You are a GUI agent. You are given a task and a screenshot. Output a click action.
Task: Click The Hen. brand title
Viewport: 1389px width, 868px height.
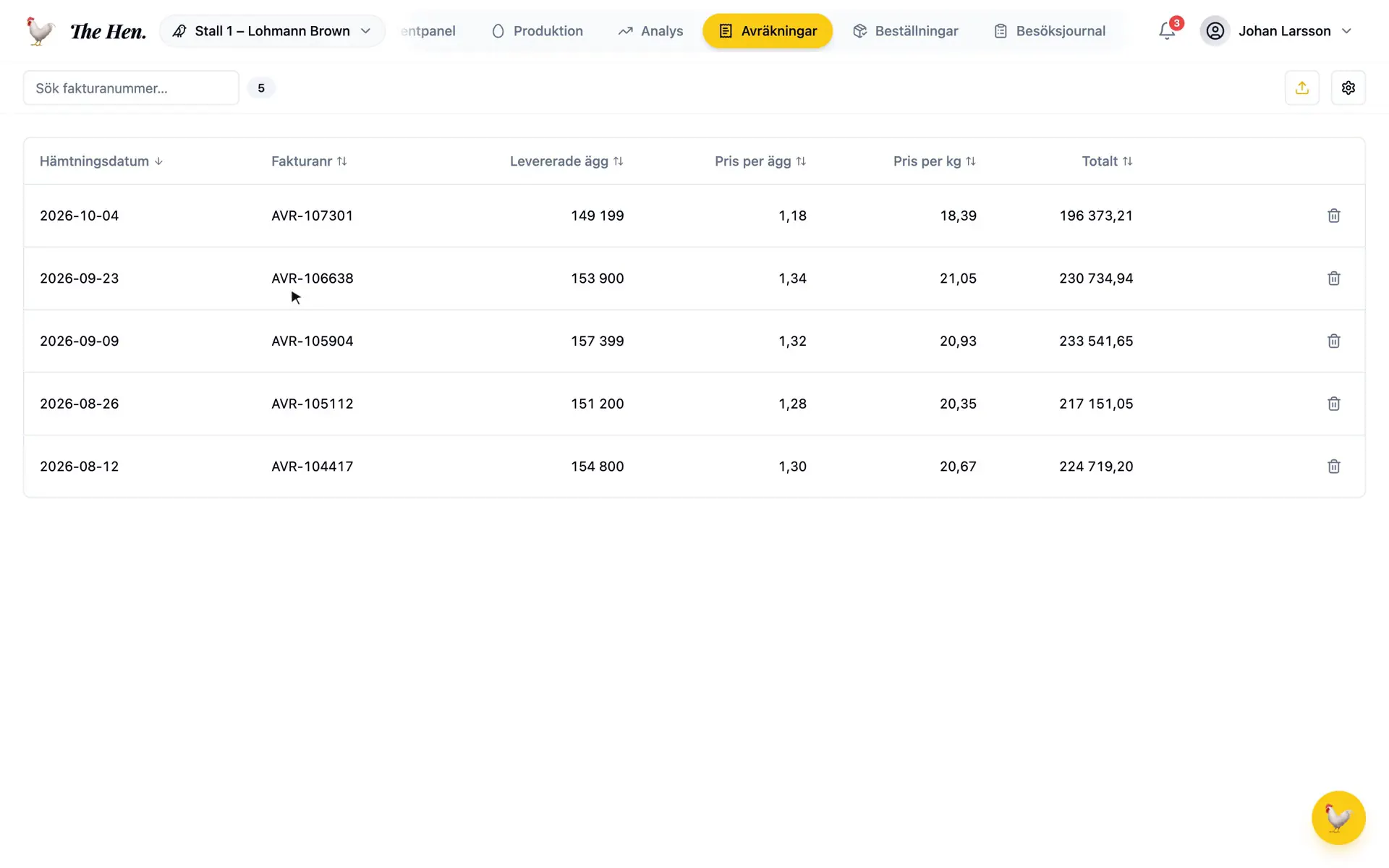pos(108,31)
